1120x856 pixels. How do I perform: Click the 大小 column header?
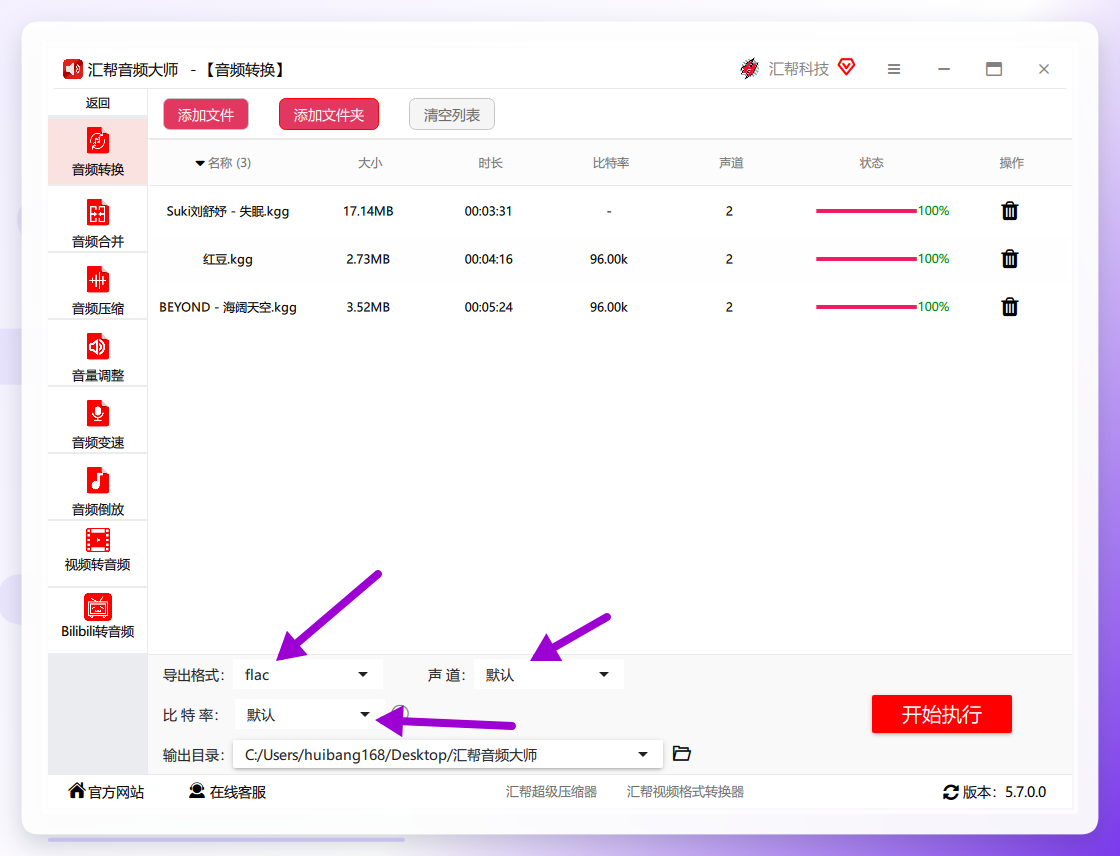(x=370, y=163)
